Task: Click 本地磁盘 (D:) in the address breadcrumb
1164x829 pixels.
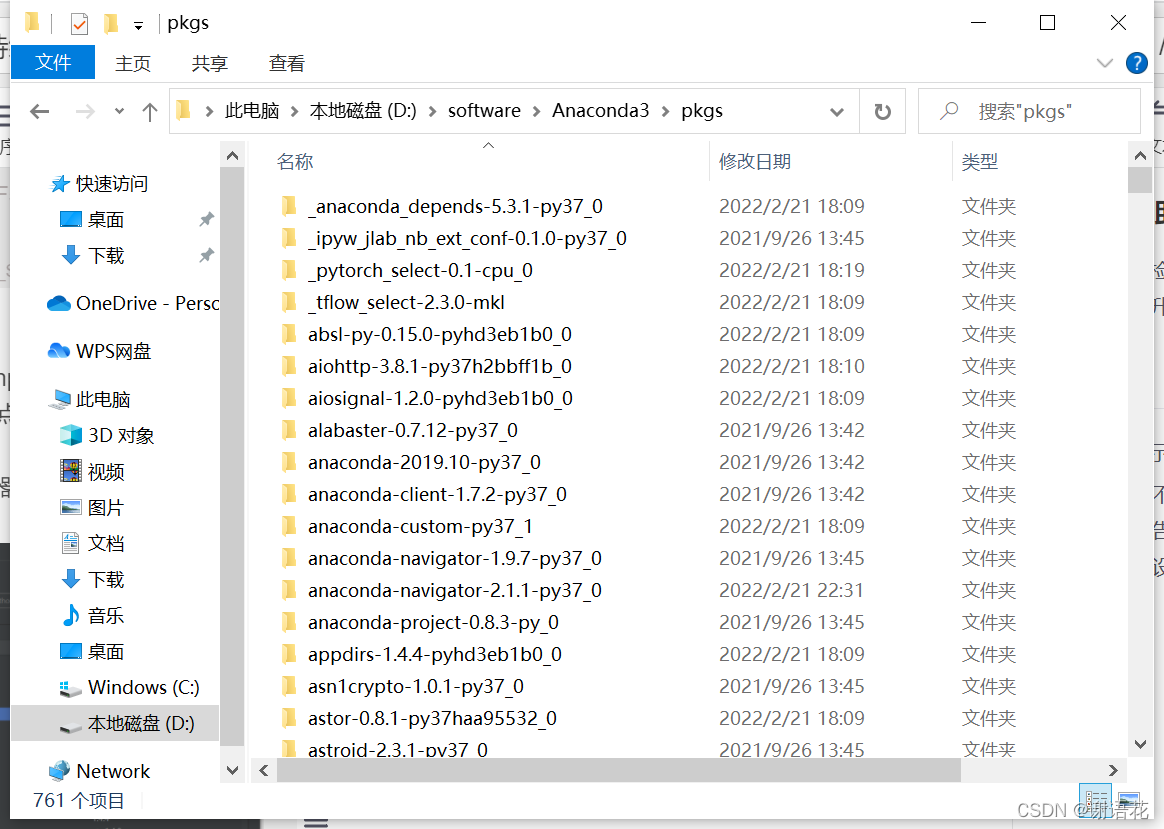Action: tap(362, 111)
